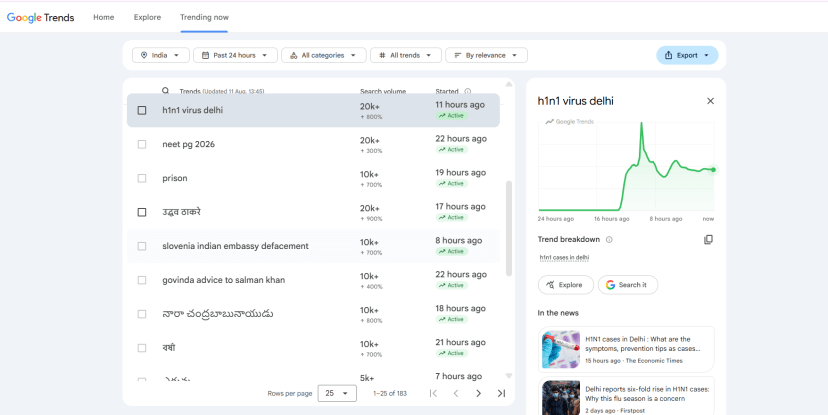The width and height of the screenshot is (828, 415).
Task: Close the h1n1 virus delhi panel
Action: point(710,101)
